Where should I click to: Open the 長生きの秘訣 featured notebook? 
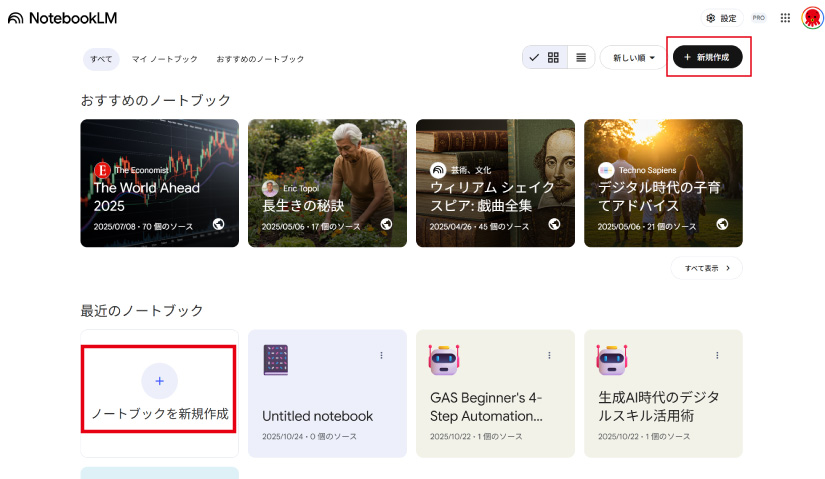[x=327, y=183]
